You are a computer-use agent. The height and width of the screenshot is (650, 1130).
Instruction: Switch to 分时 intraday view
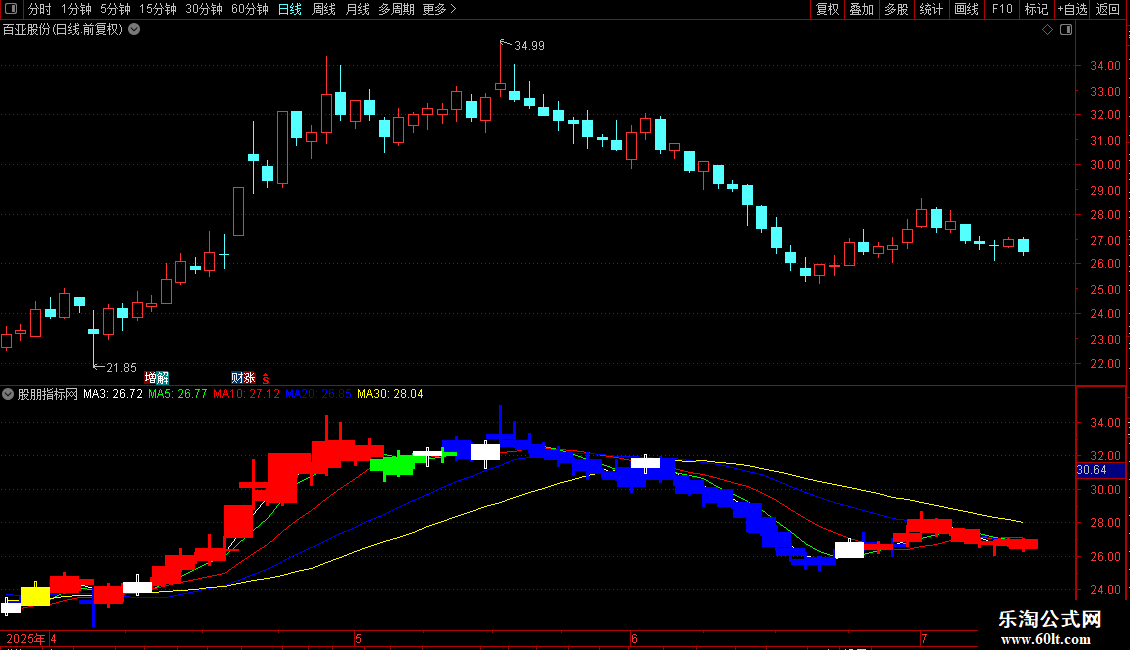[x=40, y=9]
